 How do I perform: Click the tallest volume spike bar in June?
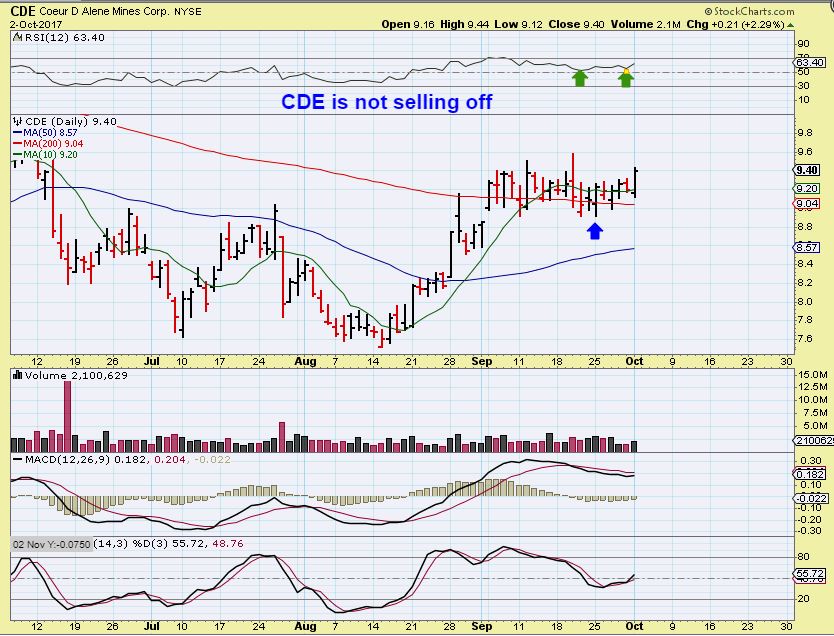(x=68, y=416)
